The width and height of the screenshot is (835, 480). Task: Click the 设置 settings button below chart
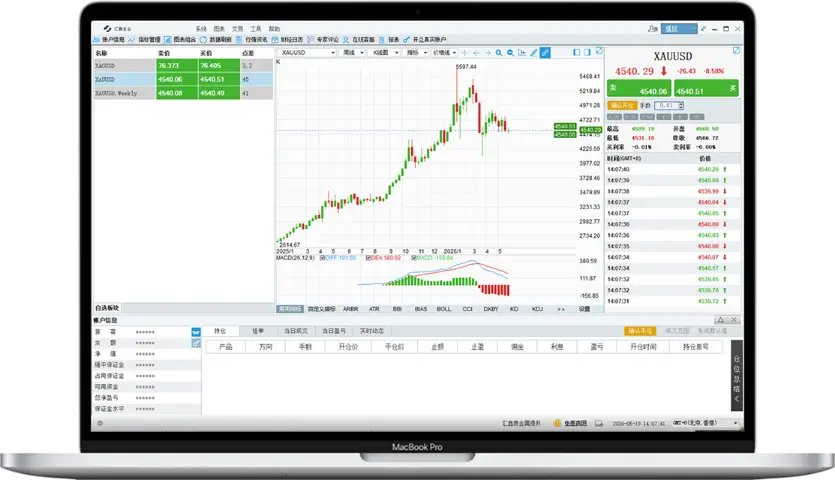coord(584,309)
